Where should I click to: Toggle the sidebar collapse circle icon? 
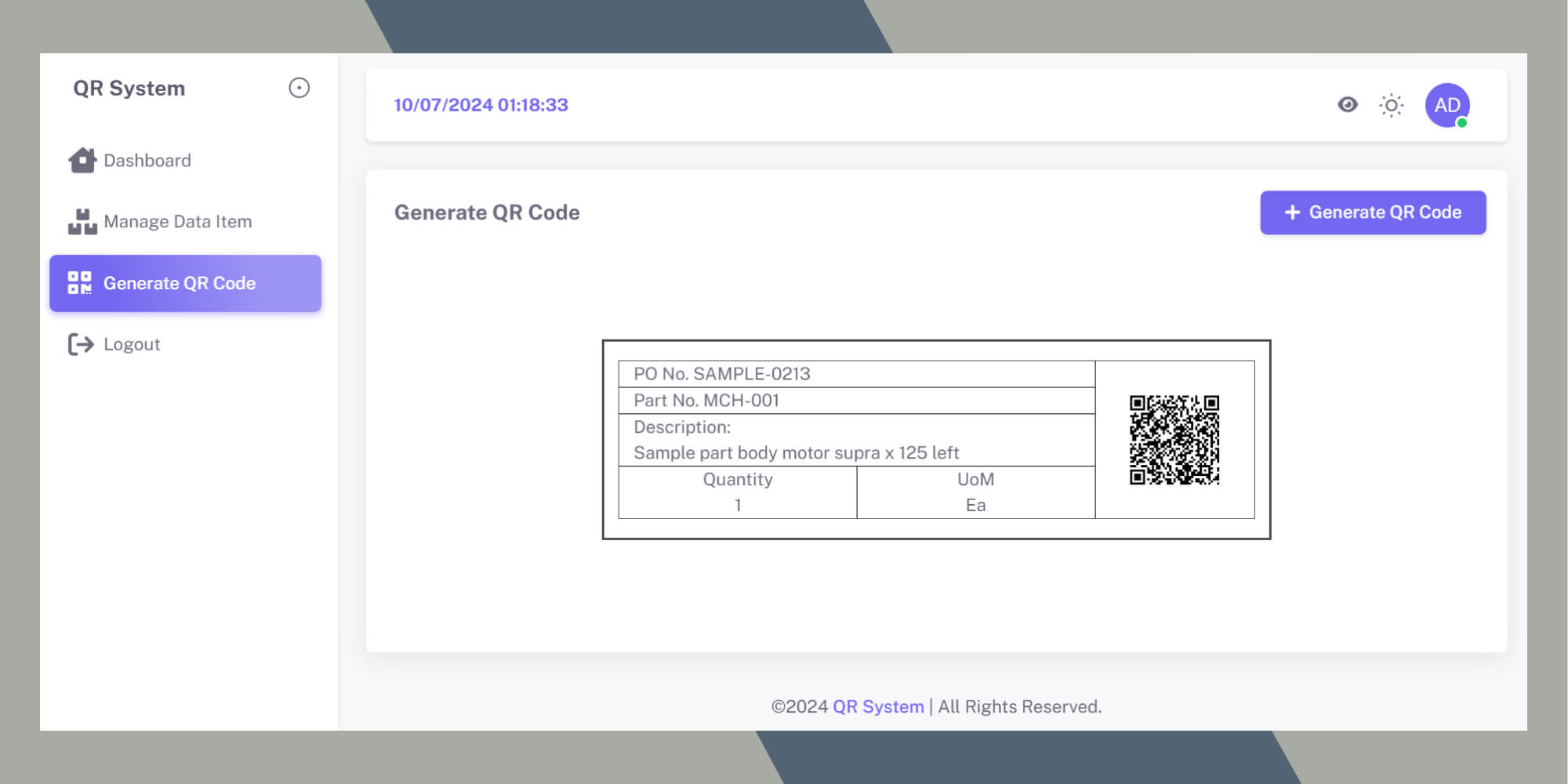tap(299, 88)
